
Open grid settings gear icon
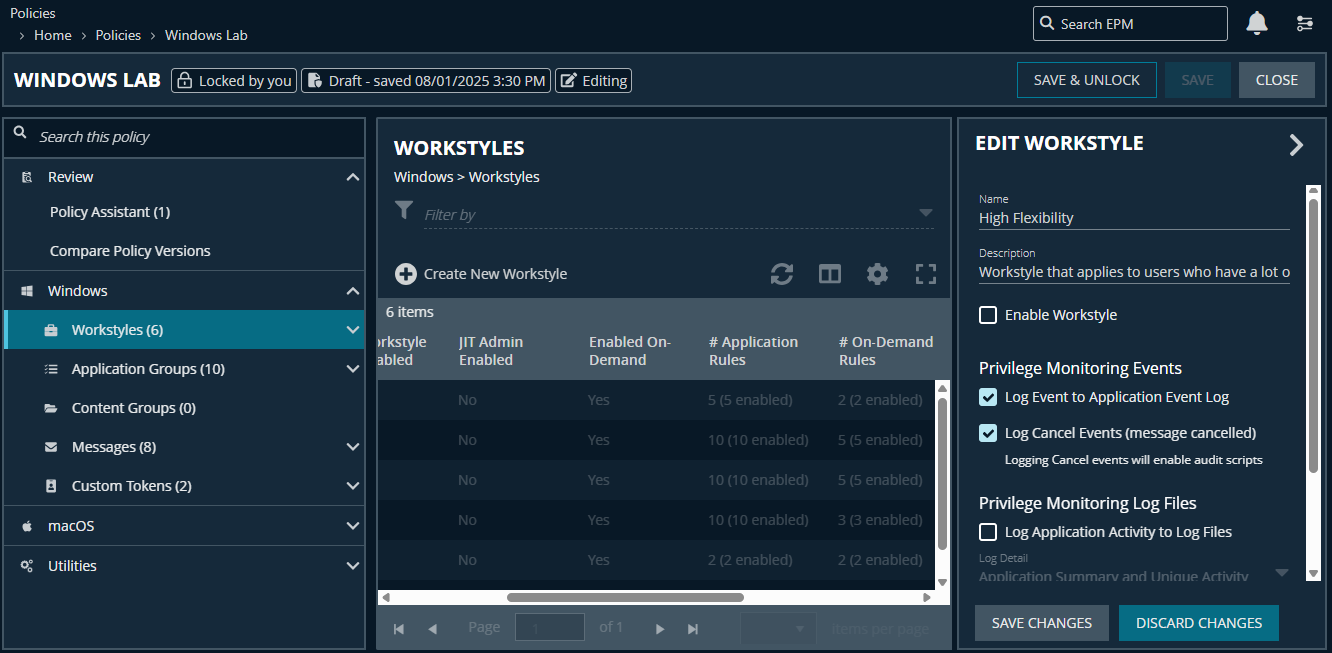click(x=877, y=274)
